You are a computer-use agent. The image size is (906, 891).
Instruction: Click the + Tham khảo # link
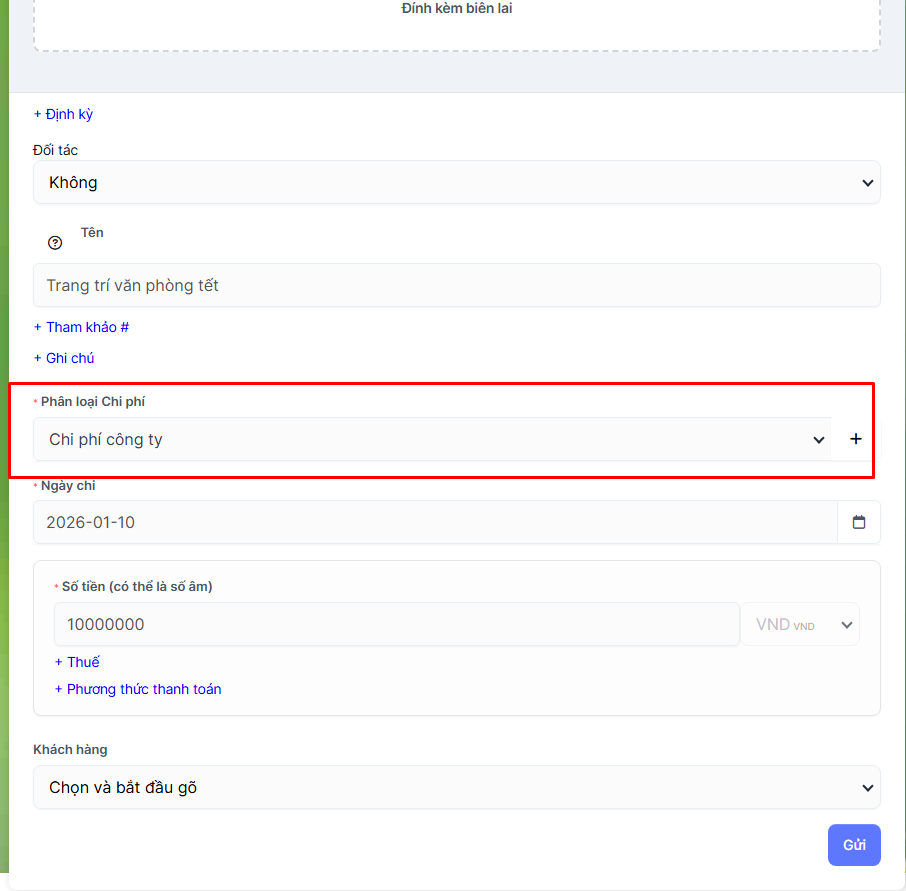(x=81, y=327)
